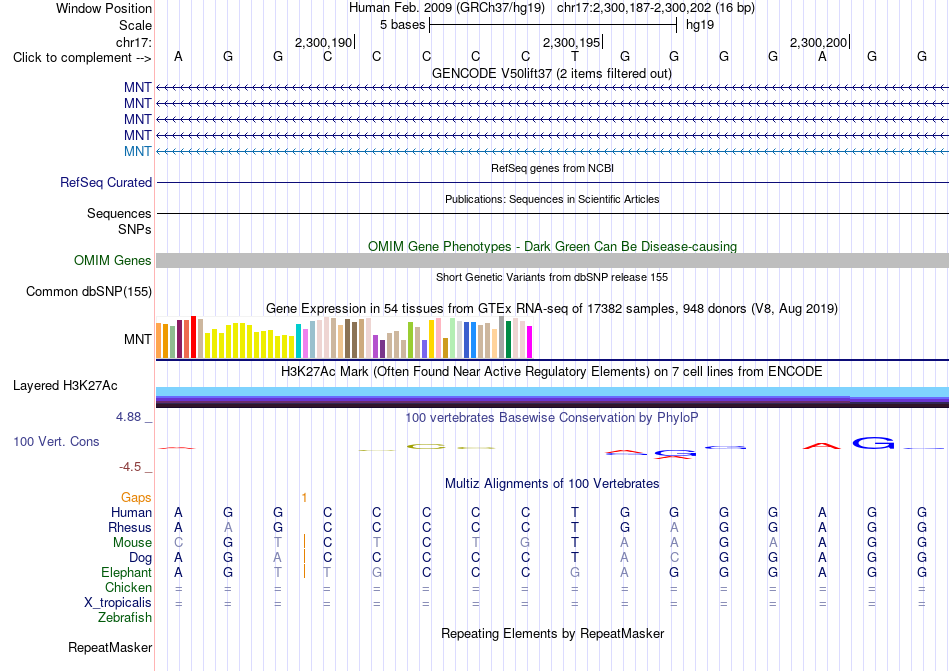Select the 'Dog' alignment row label
Image resolution: width=950 pixels, height=671 pixels.
(140, 557)
